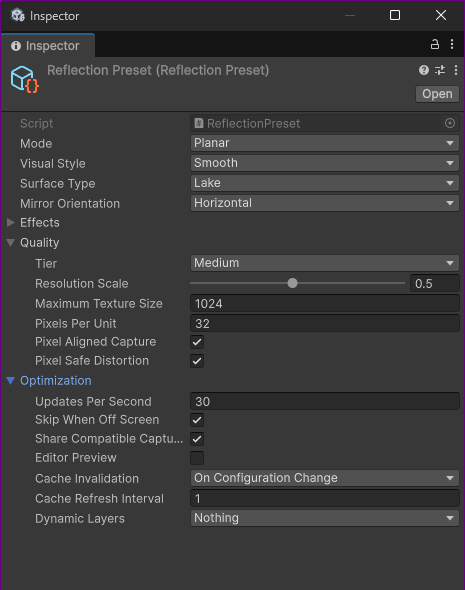465x590 pixels.
Task: Click the Open button
Action: click(437, 94)
